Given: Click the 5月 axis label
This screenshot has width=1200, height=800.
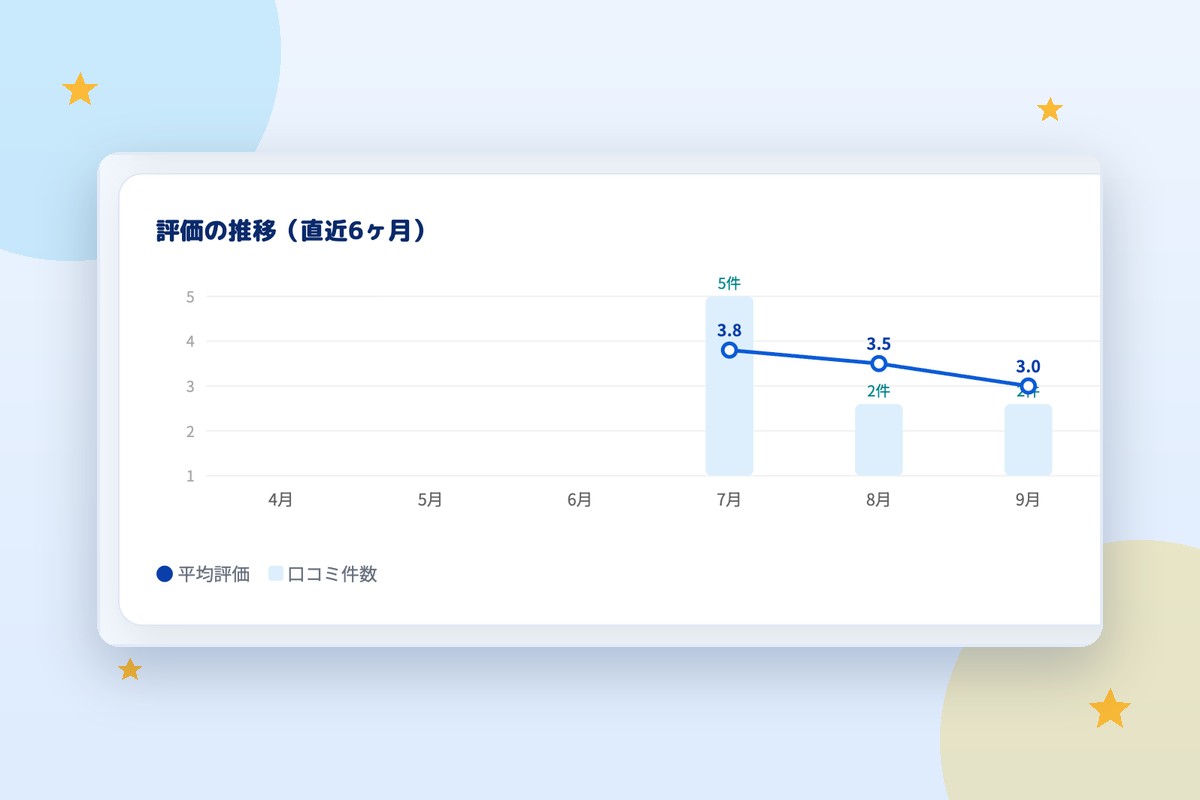Looking at the screenshot, I should click(430, 500).
